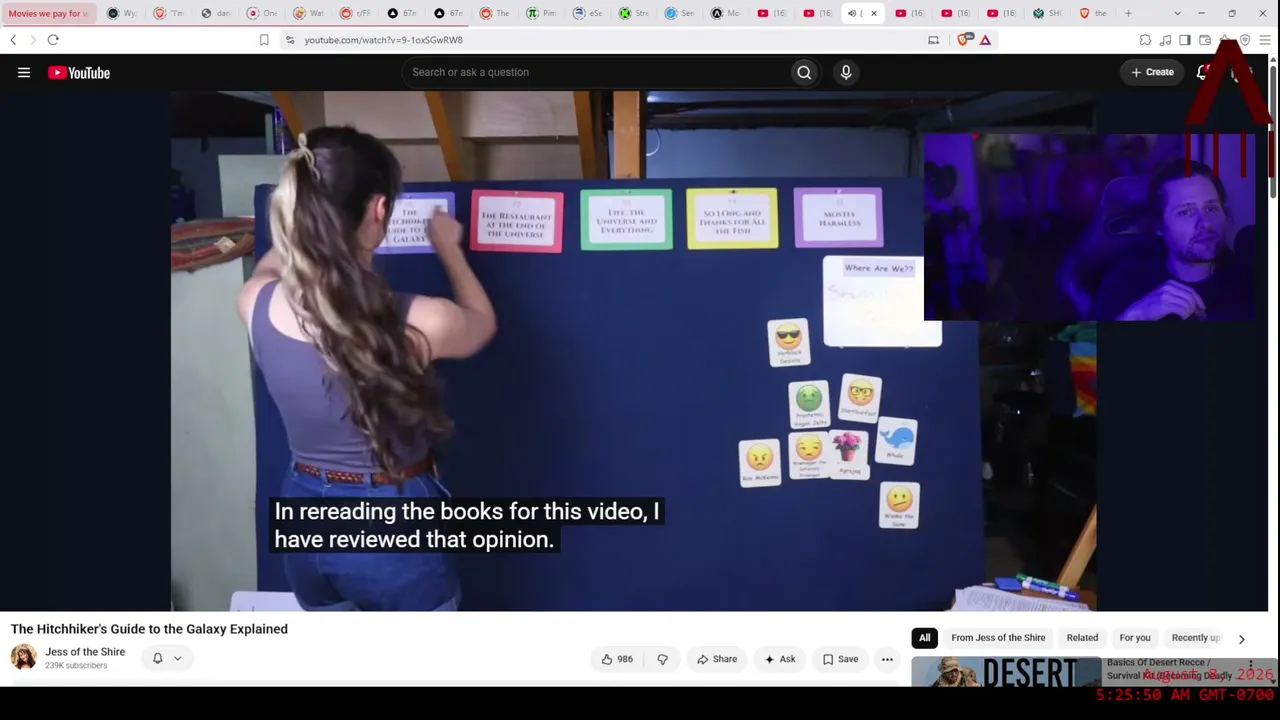1280x720 pixels.
Task: Click the address bar URL
Action: (384, 40)
